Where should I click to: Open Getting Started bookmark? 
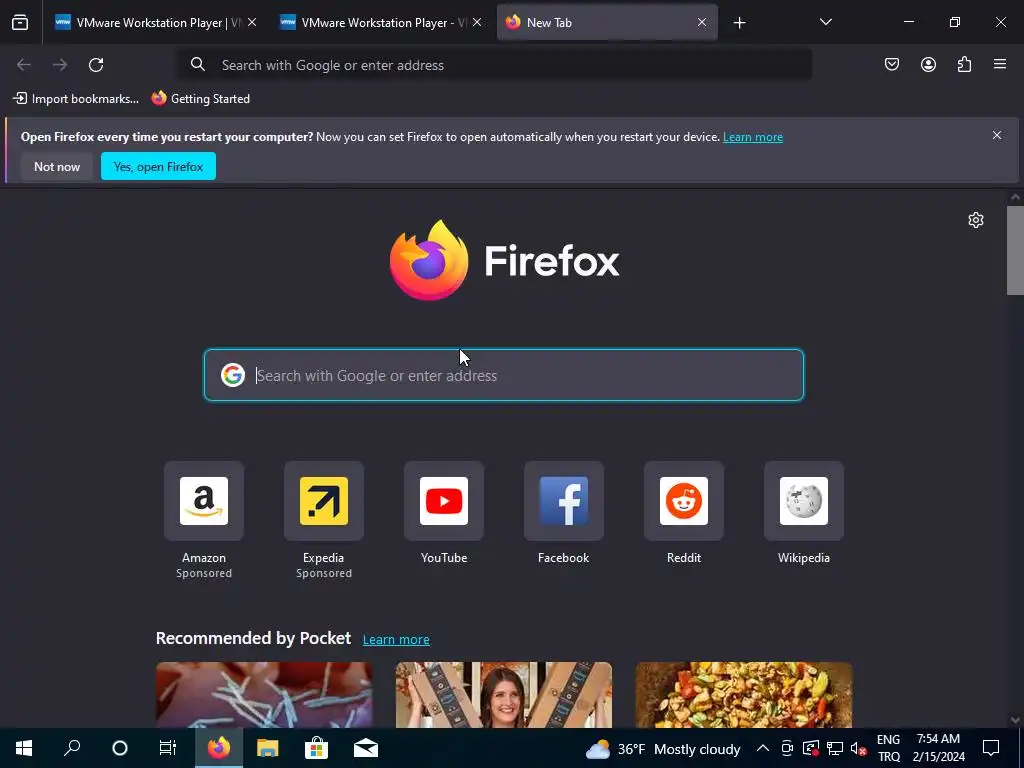coord(200,99)
